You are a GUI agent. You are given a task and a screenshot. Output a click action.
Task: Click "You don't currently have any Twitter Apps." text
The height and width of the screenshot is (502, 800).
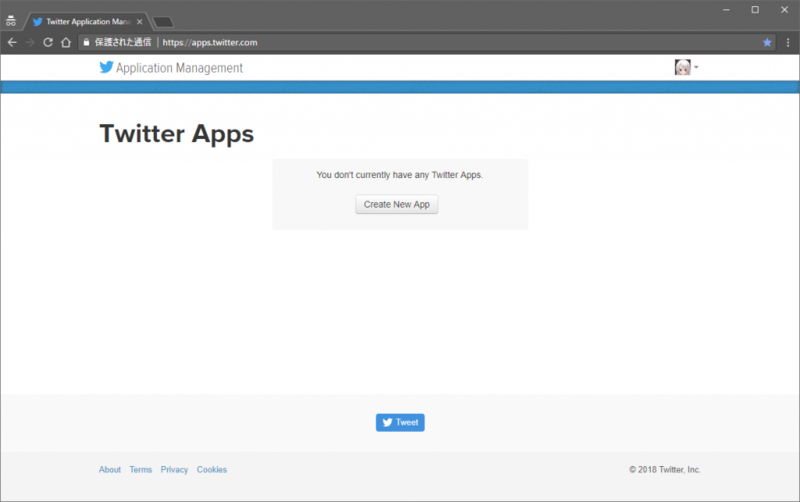[x=399, y=175]
